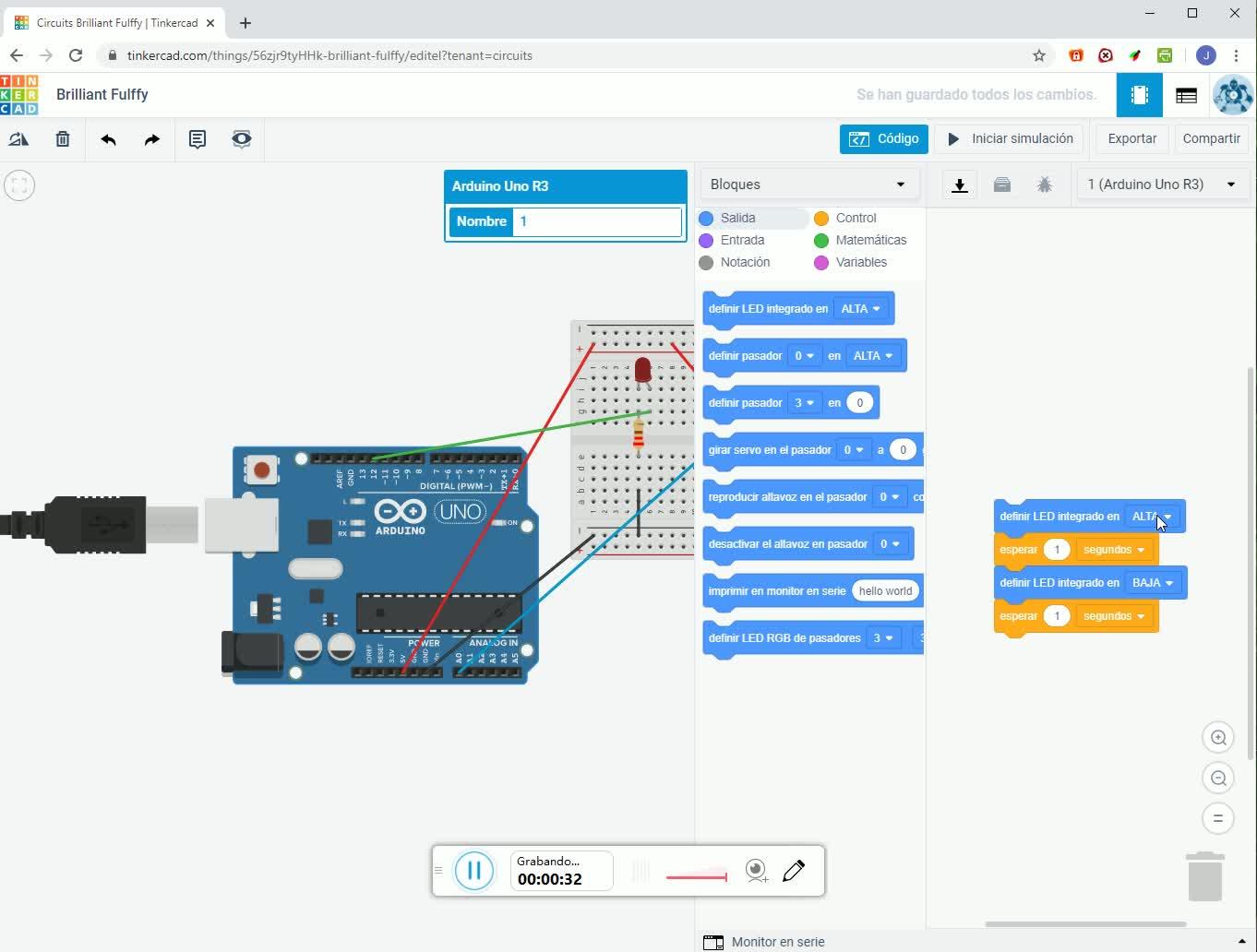
Task: Open the libraries icon in code panel
Action: 1001,184
